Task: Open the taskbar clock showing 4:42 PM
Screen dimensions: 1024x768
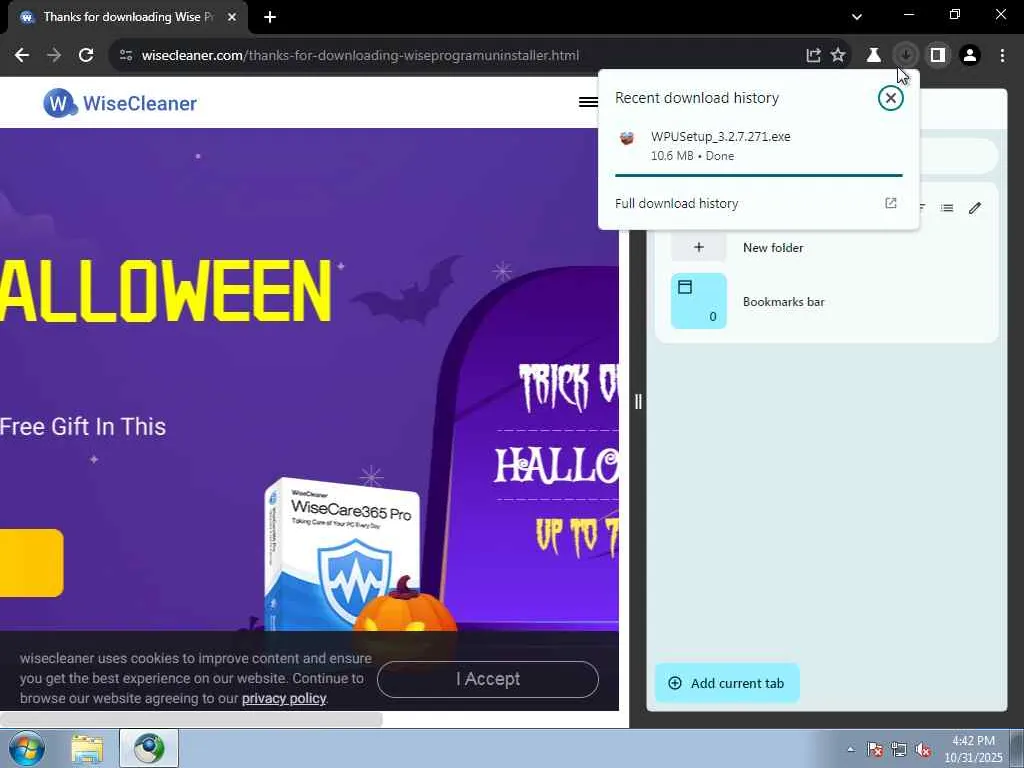Action: (973, 749)
